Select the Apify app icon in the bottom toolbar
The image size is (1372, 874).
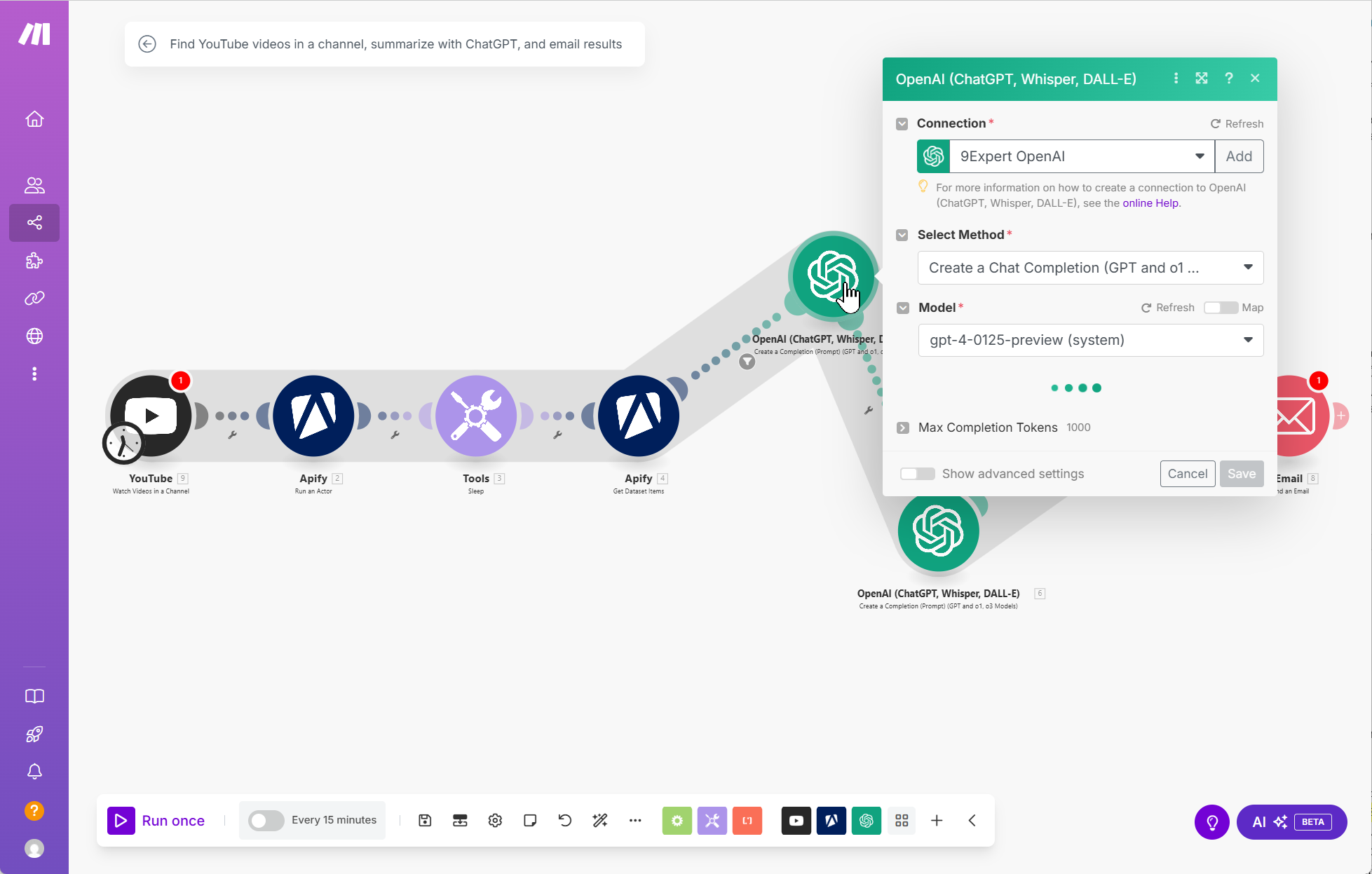click(x=831, y=820)
